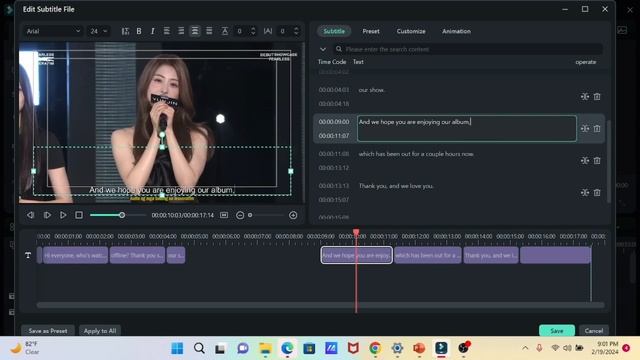Align subtitle text left
Screen dimensions: 640x360
click(167, 31)
